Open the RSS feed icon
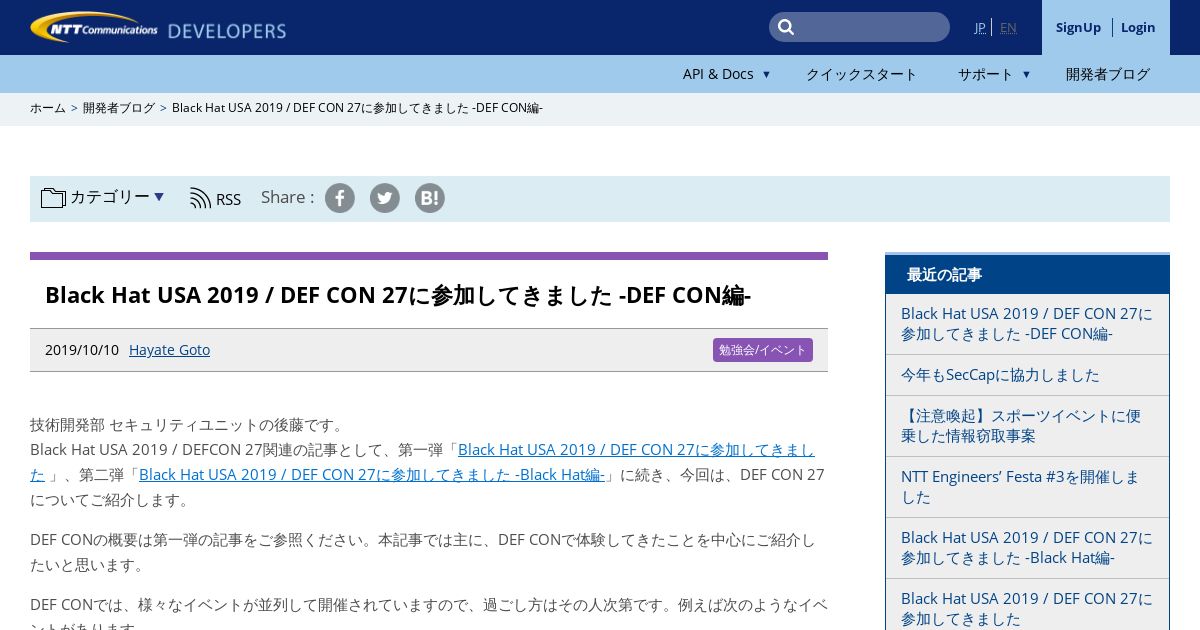Screen dimensions: 1200x630 click(200, 198)
